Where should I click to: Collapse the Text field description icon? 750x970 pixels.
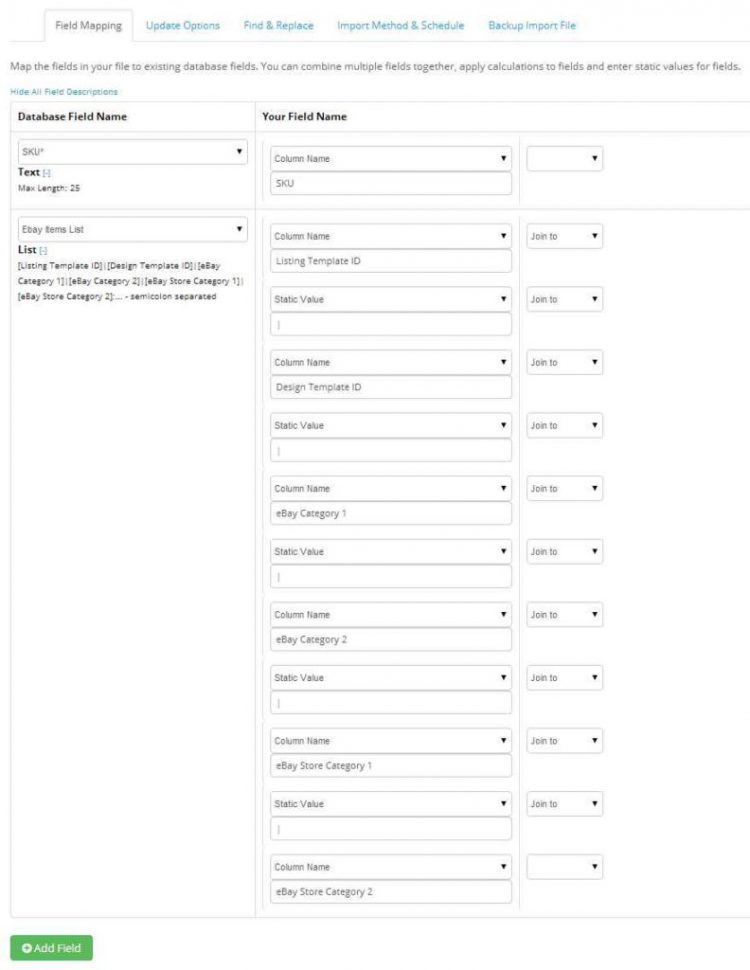point(47,173)
